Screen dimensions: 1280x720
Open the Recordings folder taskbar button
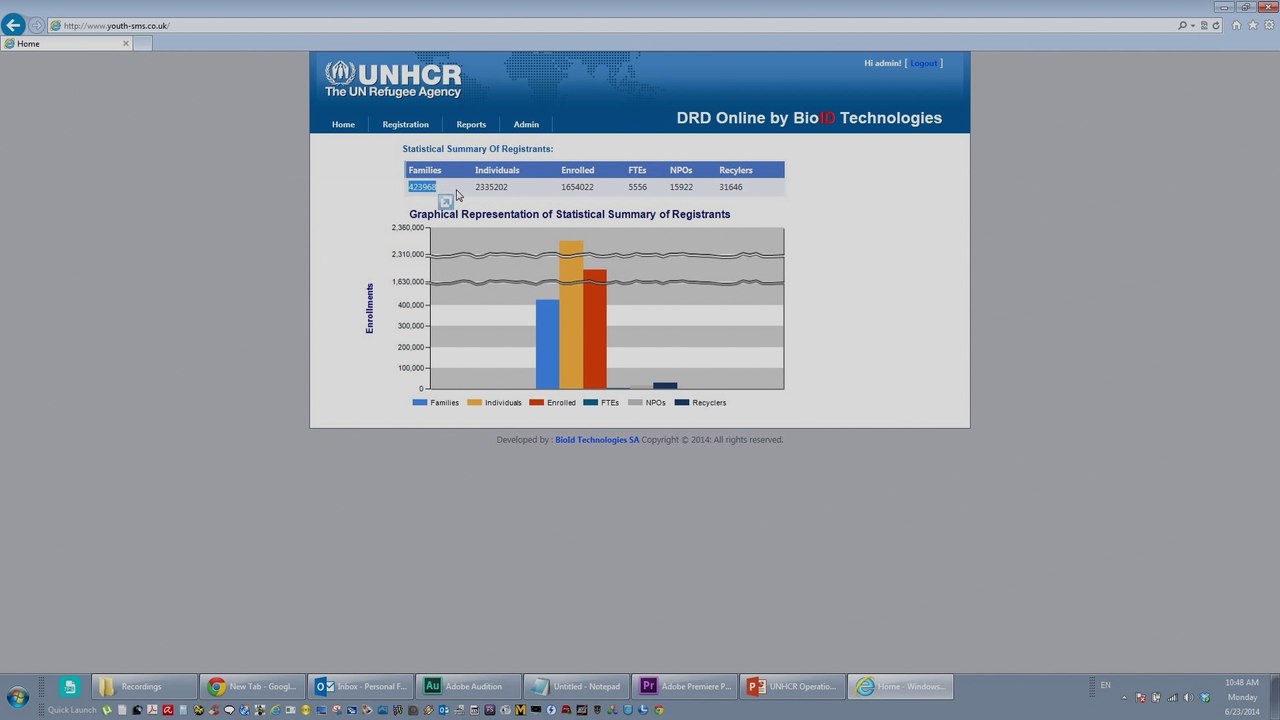144,687
